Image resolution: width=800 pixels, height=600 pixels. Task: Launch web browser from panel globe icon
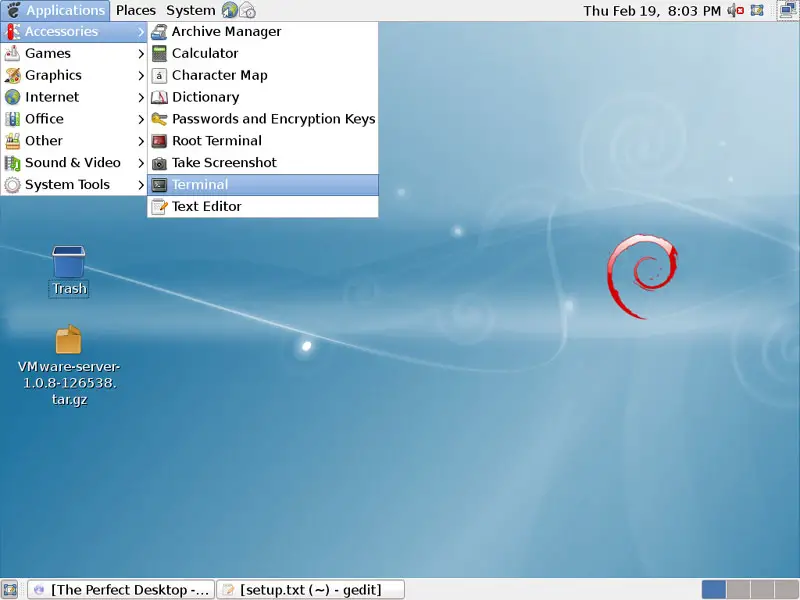(x=230, y=10)
